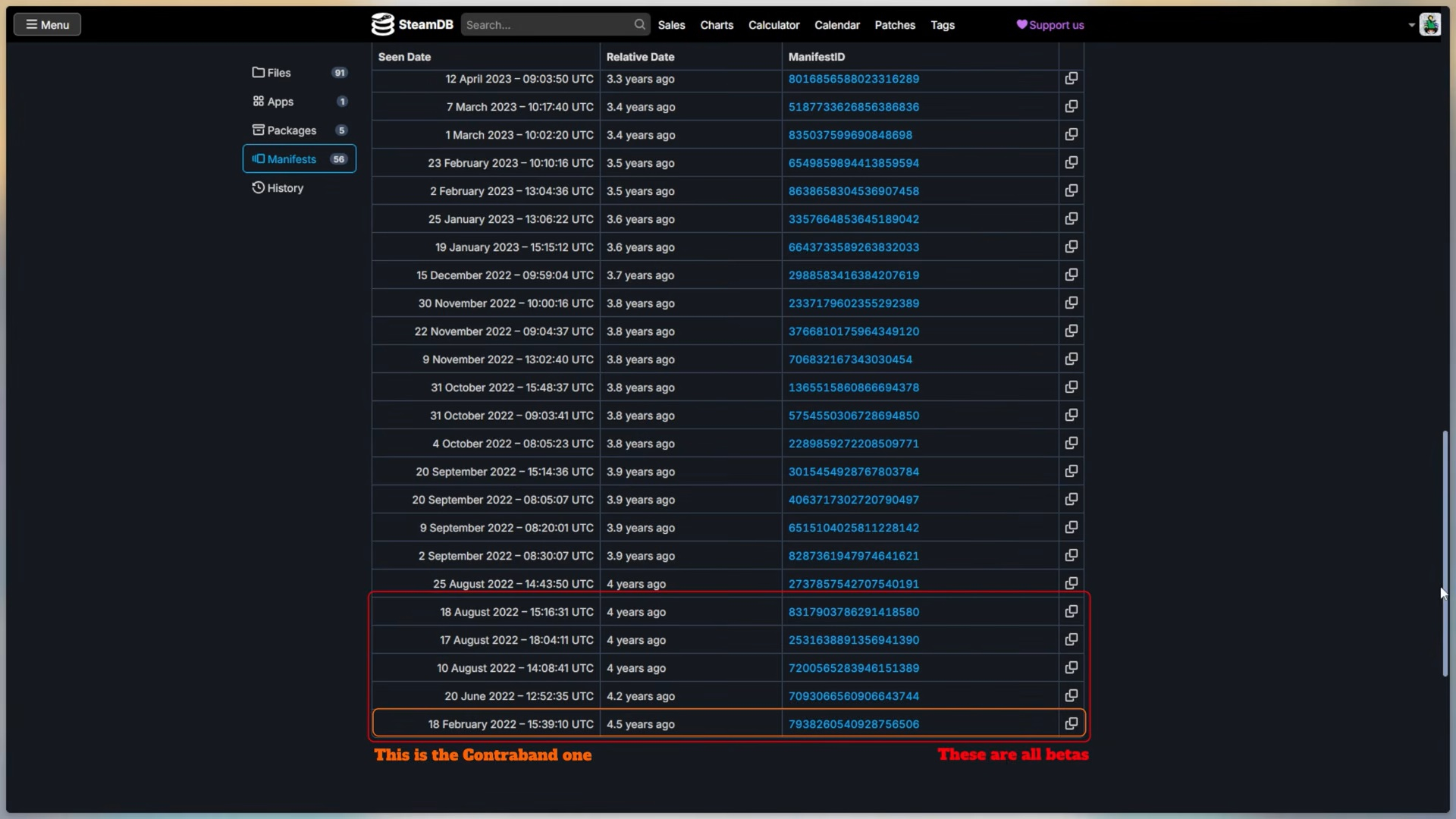Focus the Search input field
Viewport: 1456px width, 819px height.
[548, 24]
